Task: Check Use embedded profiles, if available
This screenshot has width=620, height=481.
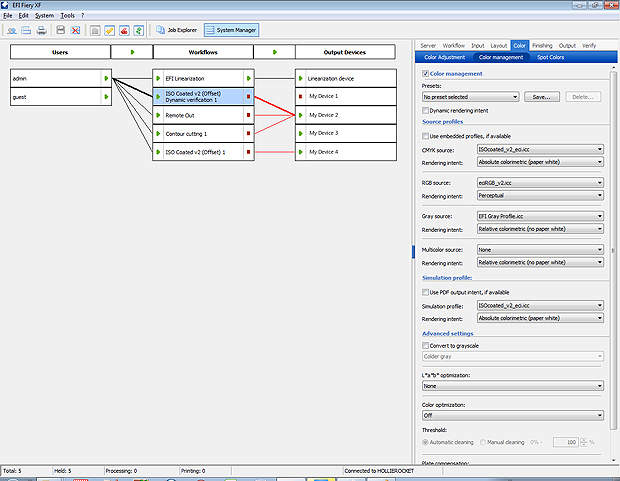Action: click(425, 136)
